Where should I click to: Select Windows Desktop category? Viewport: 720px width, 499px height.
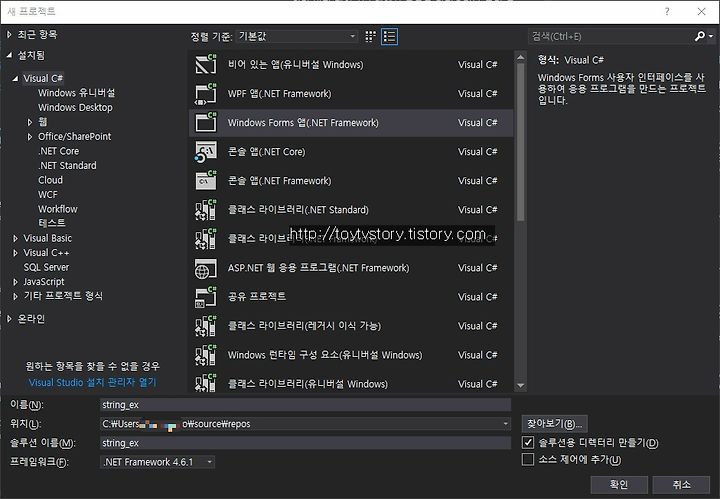click(x=75, y=107)
